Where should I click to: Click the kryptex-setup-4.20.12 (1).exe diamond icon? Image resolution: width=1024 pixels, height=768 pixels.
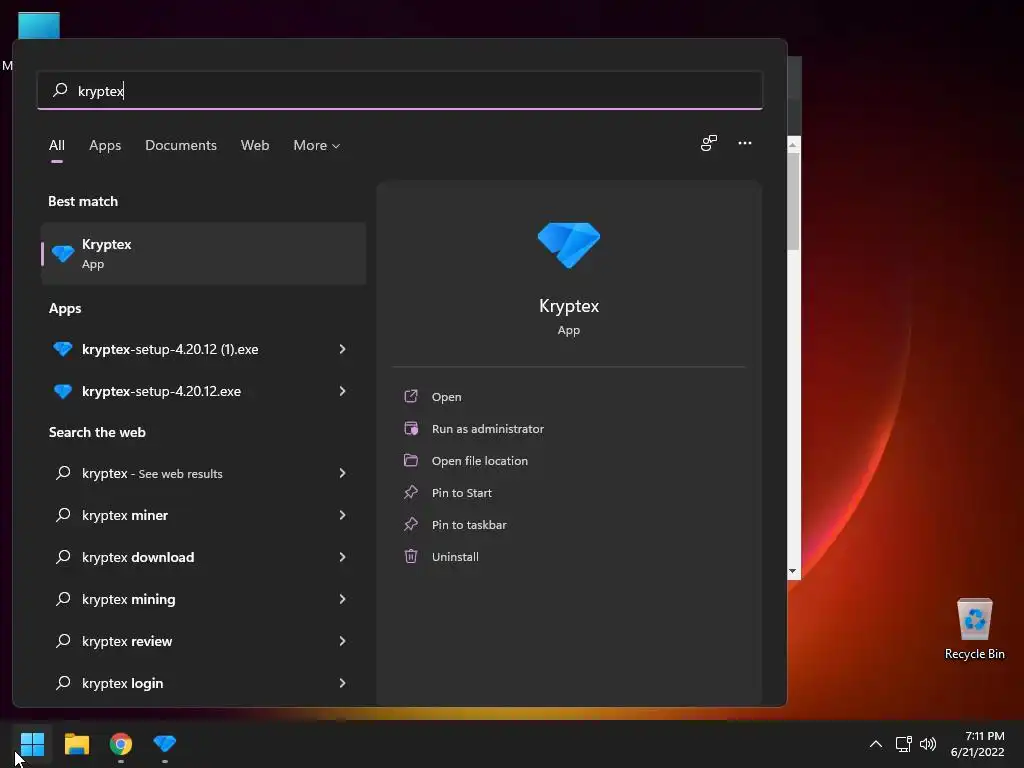pyautogui.click(x=63, y=349)
